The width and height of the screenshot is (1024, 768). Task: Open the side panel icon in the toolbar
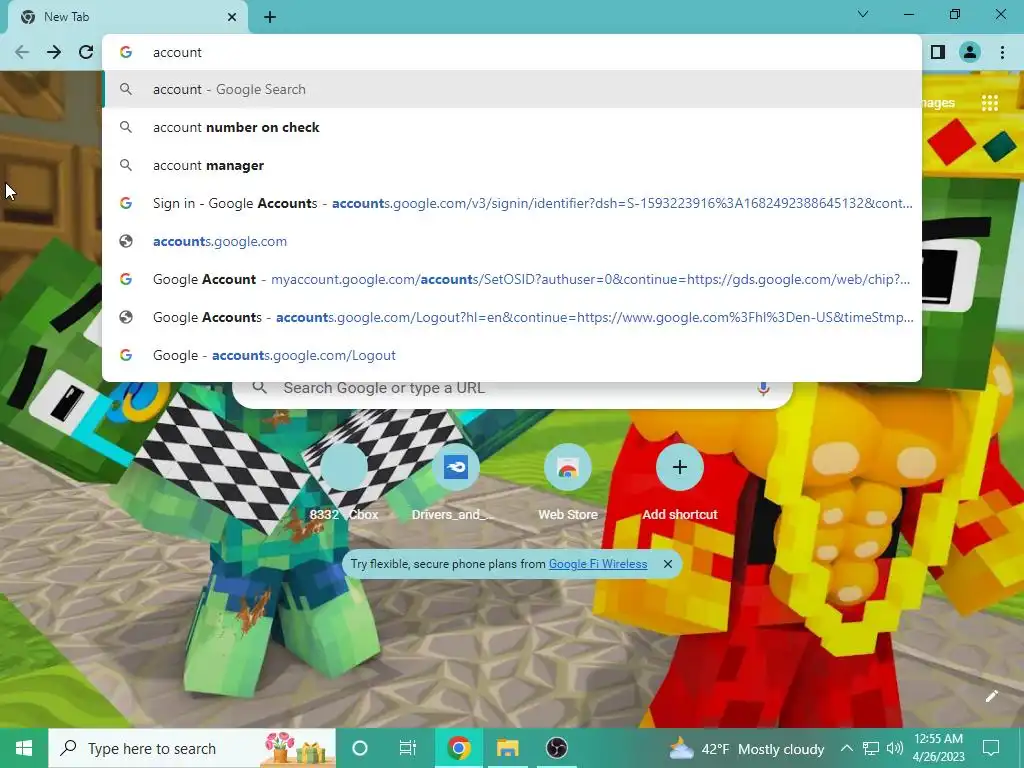(938, 52)
